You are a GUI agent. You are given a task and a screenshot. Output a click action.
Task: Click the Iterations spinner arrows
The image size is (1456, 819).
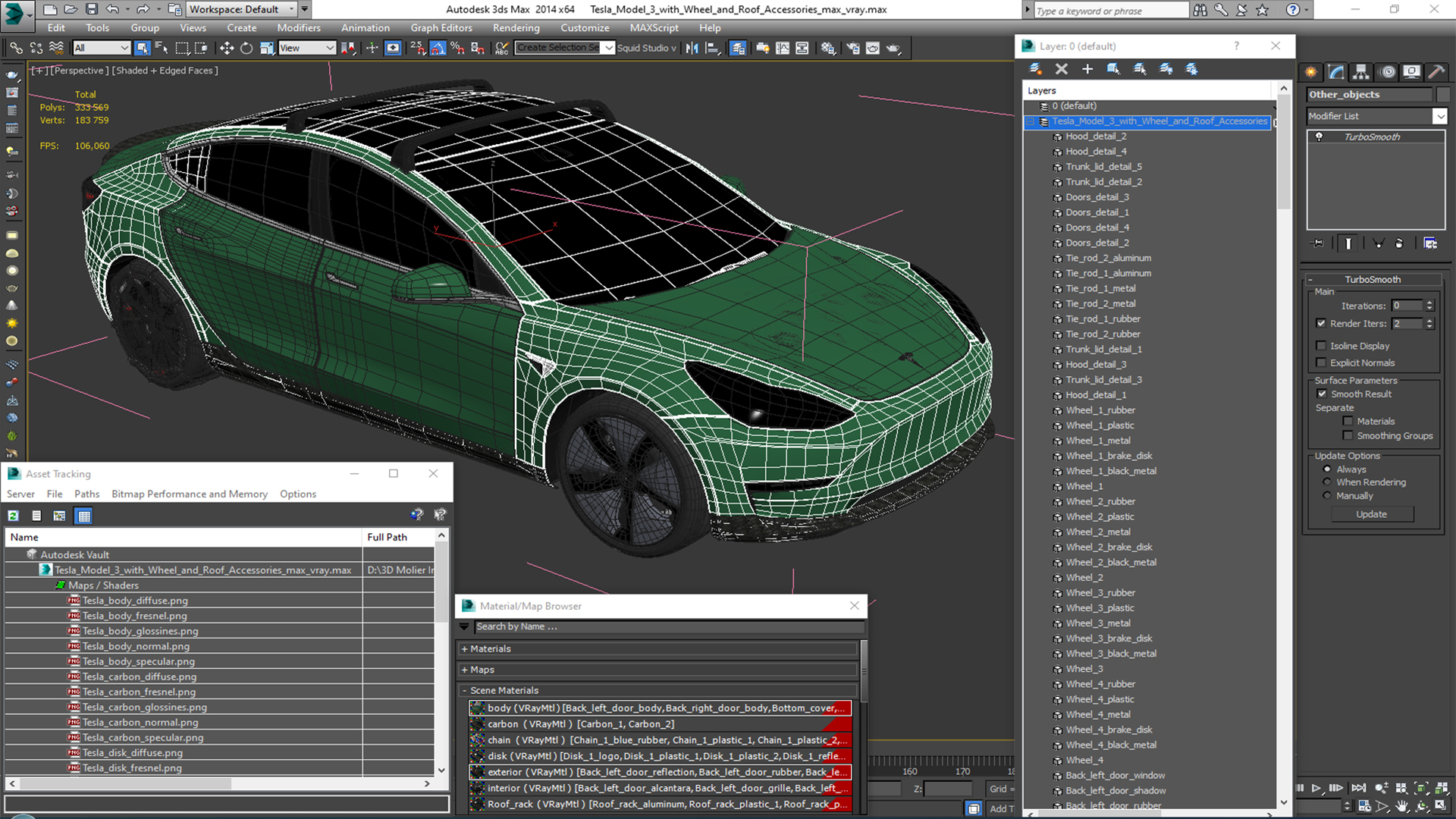[1429, 306]
